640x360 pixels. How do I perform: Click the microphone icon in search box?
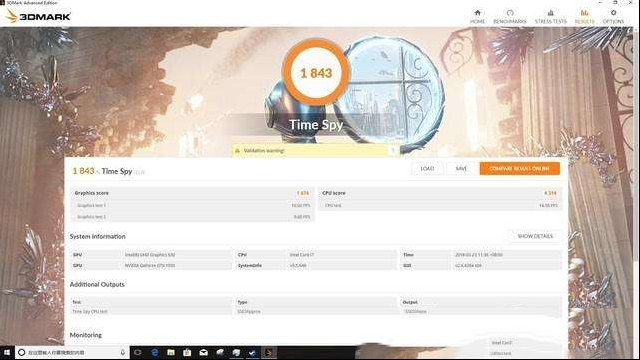point(122,352)
